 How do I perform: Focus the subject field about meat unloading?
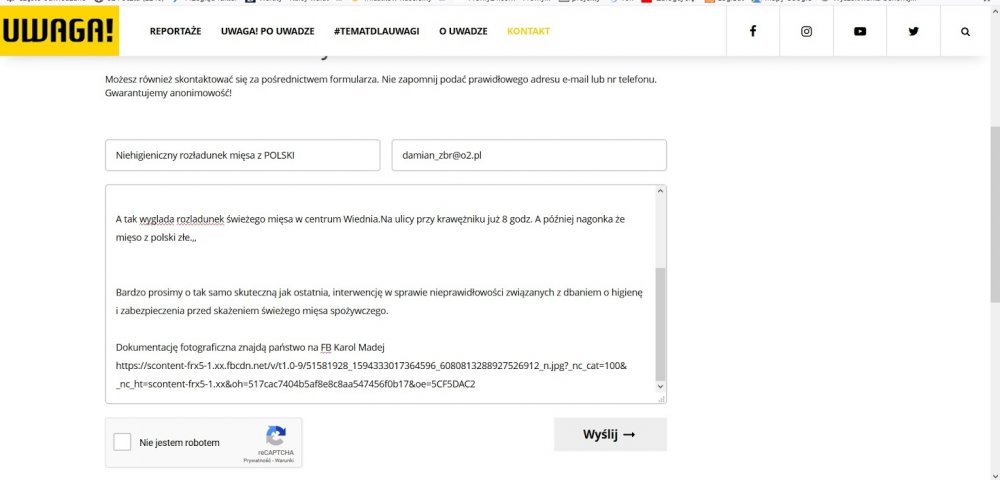click(242, 156)
